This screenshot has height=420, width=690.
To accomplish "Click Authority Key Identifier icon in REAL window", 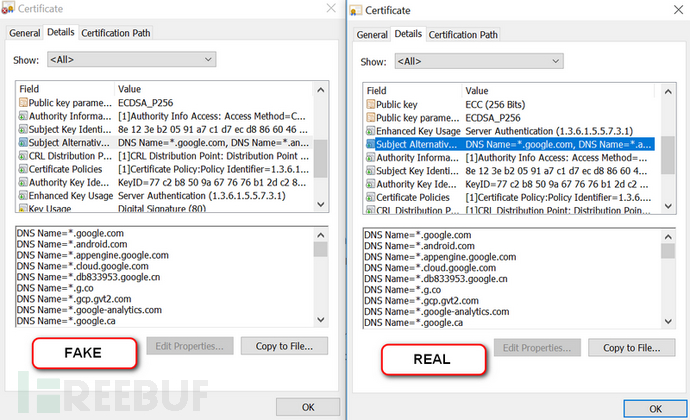I will (x=371, y=184).
